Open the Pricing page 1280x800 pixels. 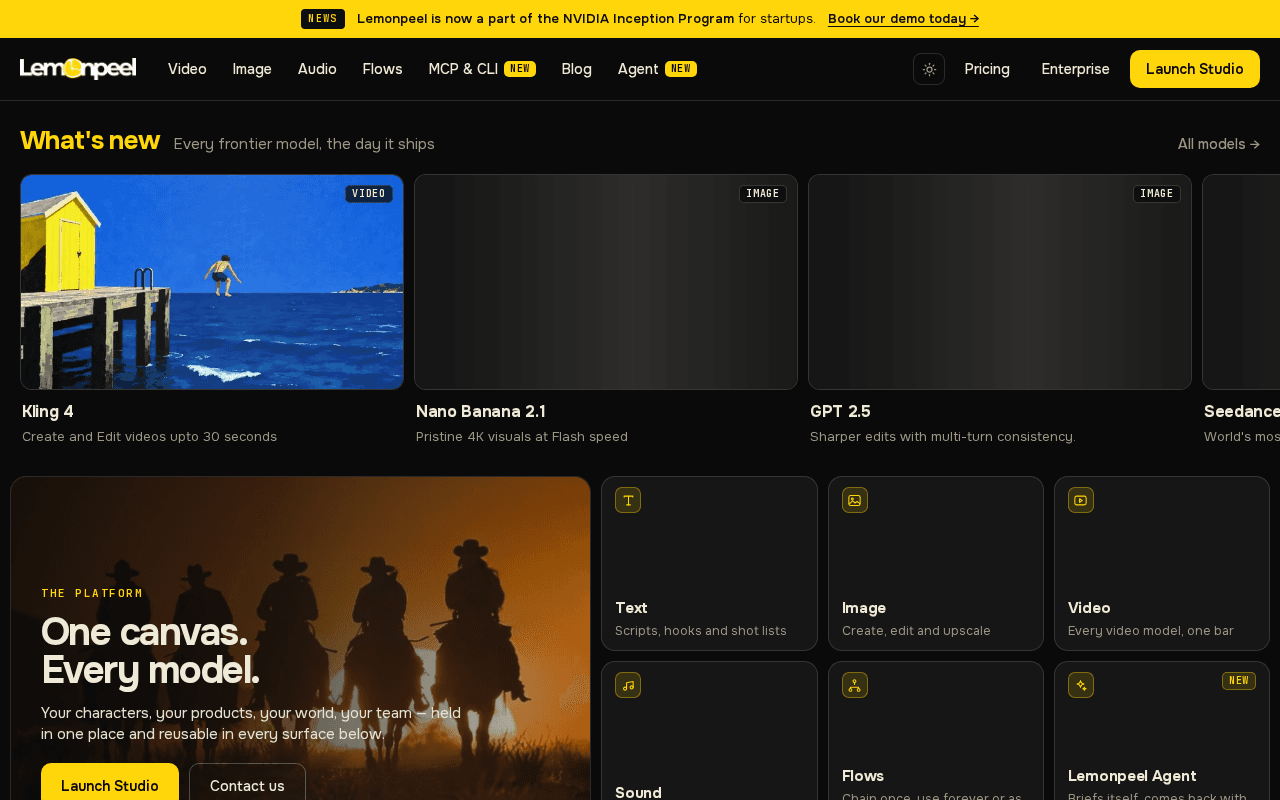[987, 69]
